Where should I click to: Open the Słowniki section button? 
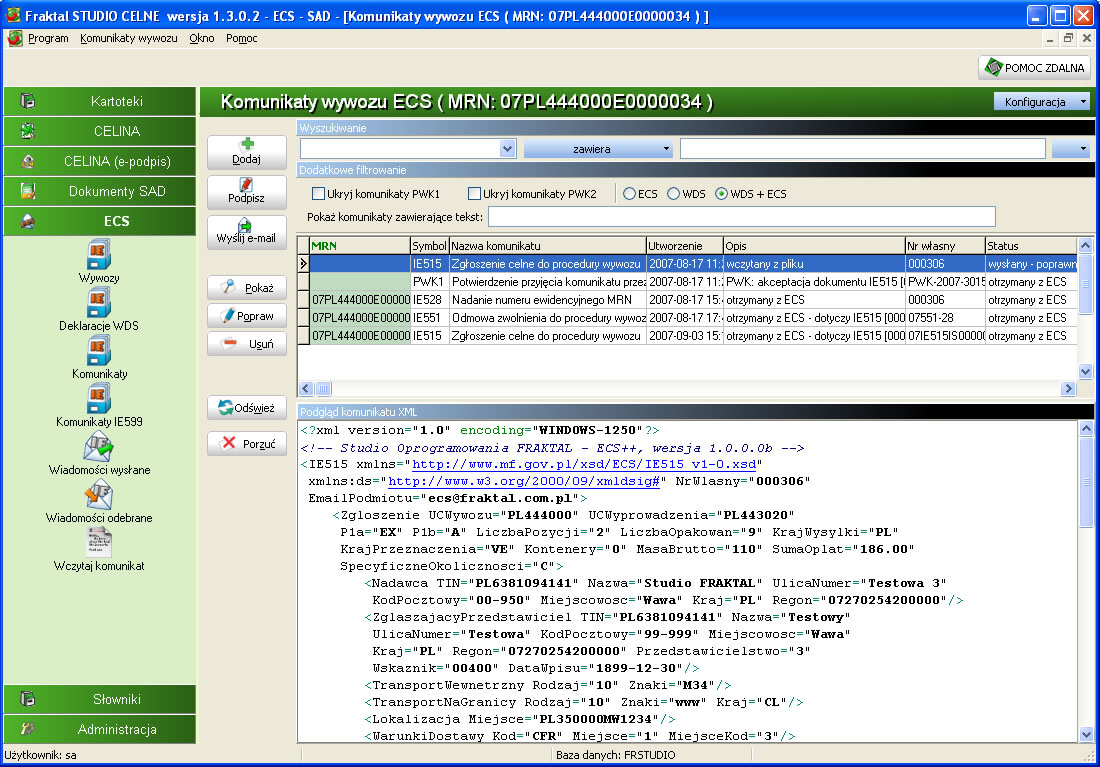click(x=100, y=699)
